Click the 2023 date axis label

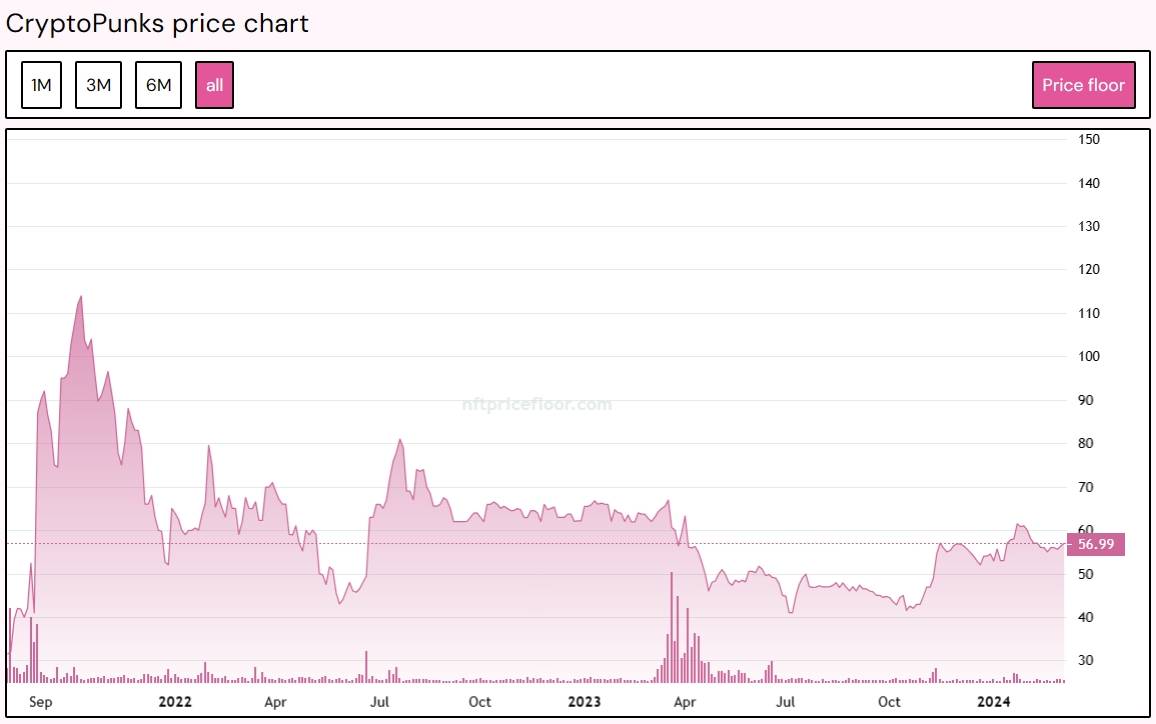(x=584, y=702)
